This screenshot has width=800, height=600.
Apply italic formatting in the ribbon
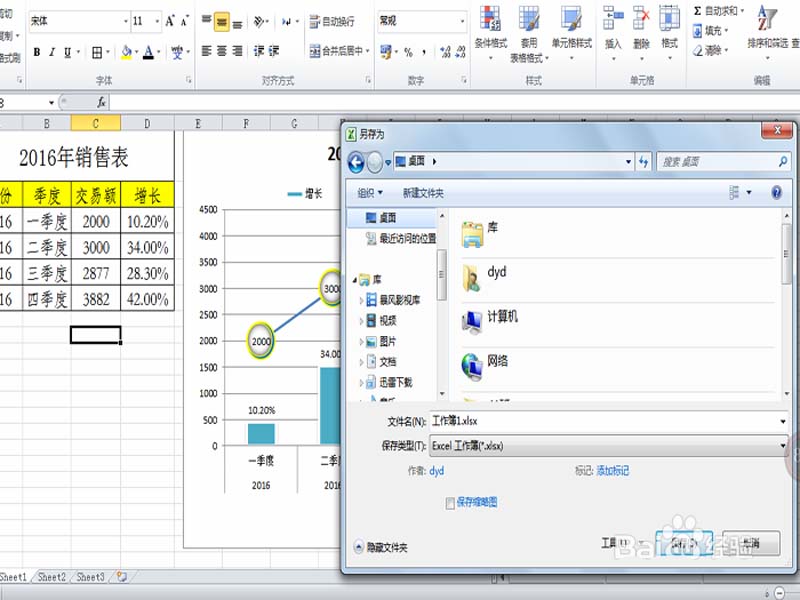(52, 52)
